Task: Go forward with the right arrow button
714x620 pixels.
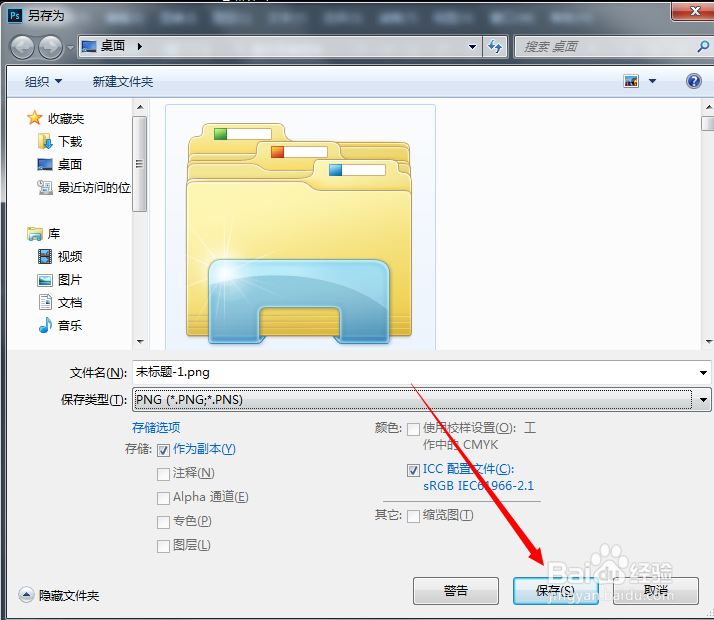Action: 50,47
